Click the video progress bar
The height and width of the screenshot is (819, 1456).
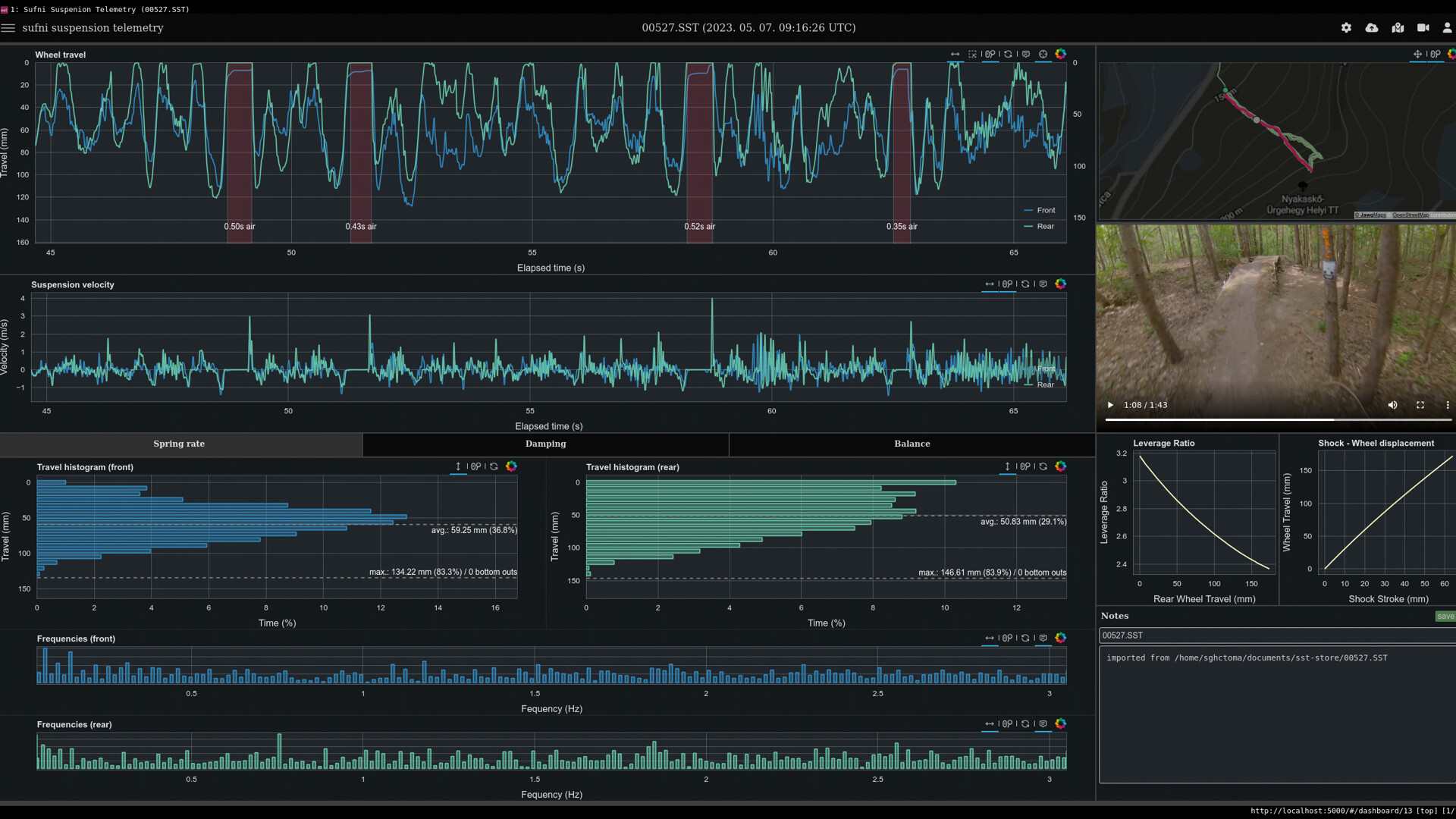1278,419
